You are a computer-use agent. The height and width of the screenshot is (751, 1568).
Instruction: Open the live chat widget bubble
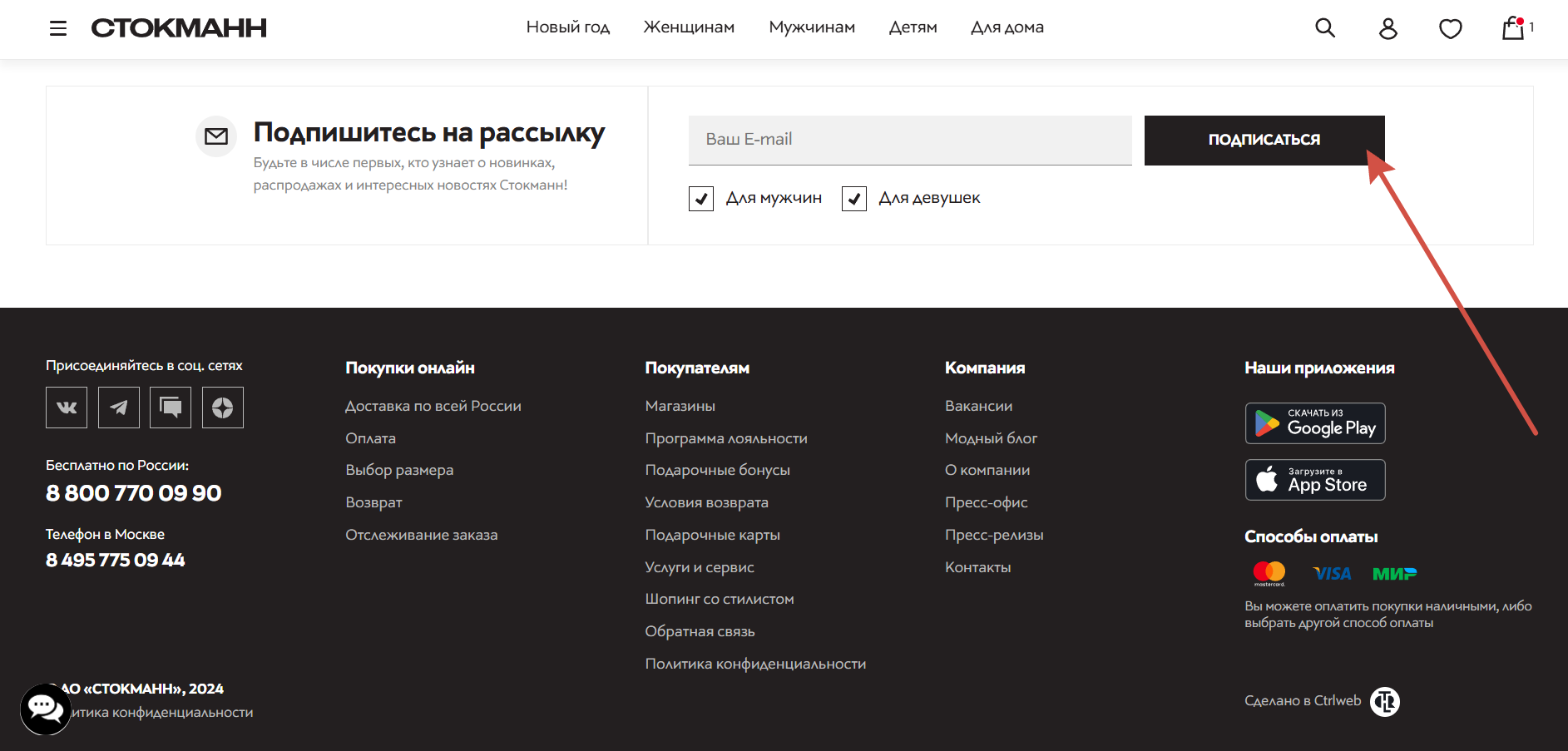click(x=46, y=709)
